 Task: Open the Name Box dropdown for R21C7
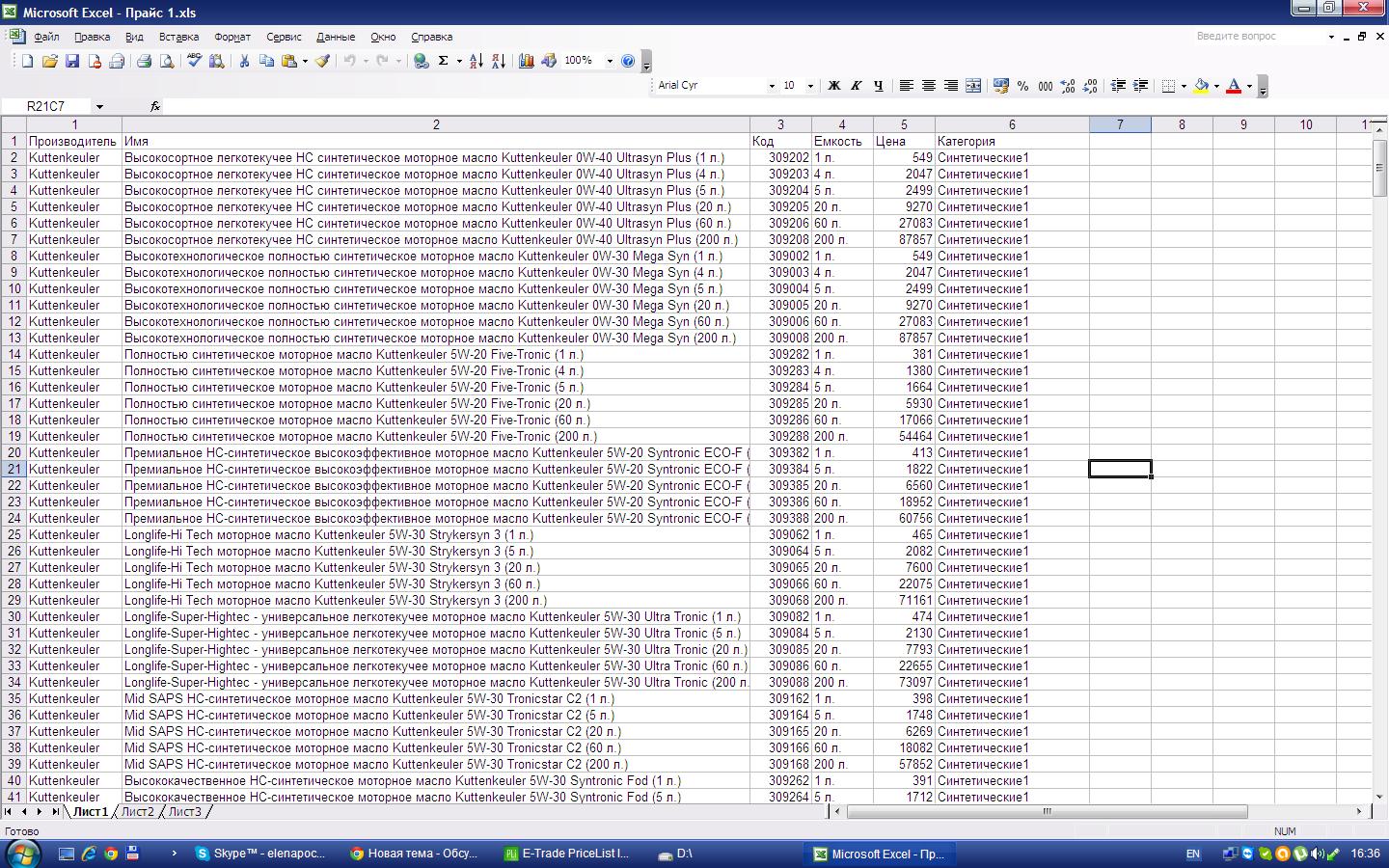click(99, 106)
